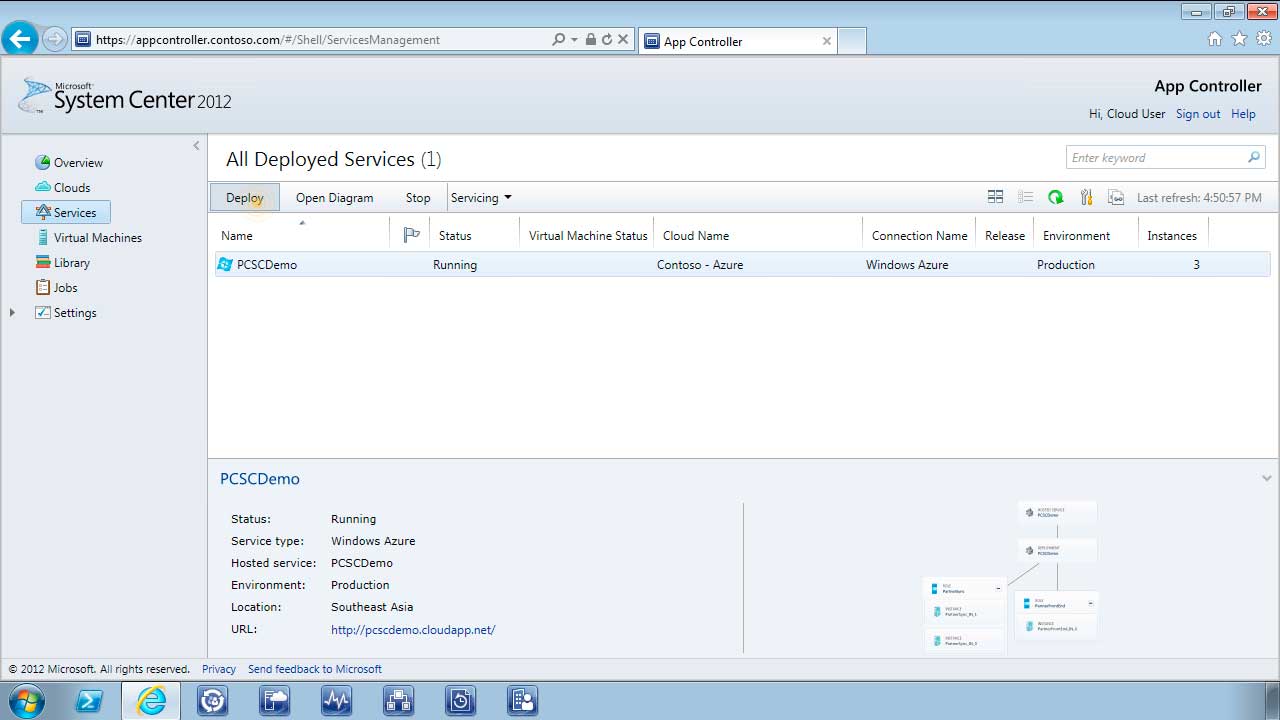Open the browser Tools gear icon
This screenshot has height=720, width=1280.
[1264, 39]
